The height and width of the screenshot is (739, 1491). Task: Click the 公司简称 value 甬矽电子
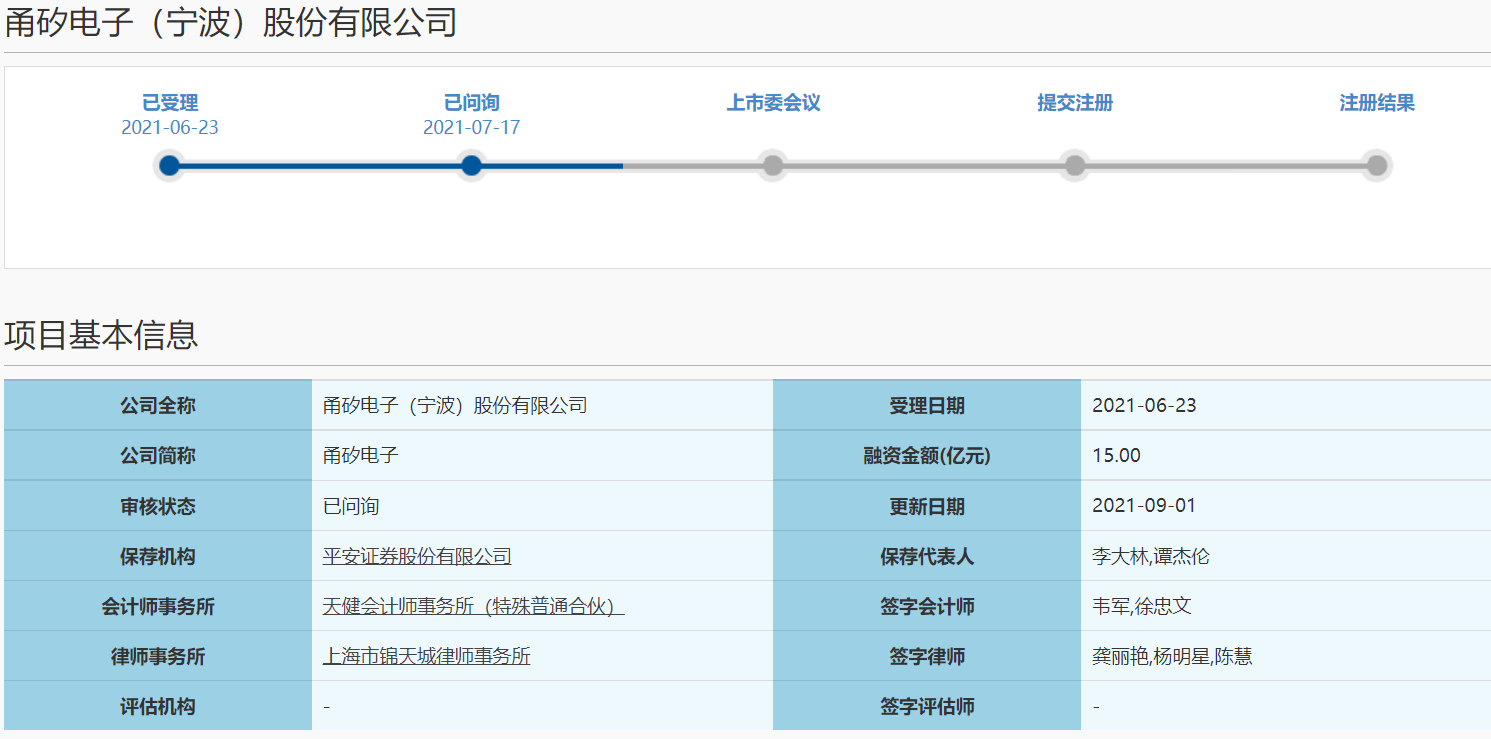361,456
